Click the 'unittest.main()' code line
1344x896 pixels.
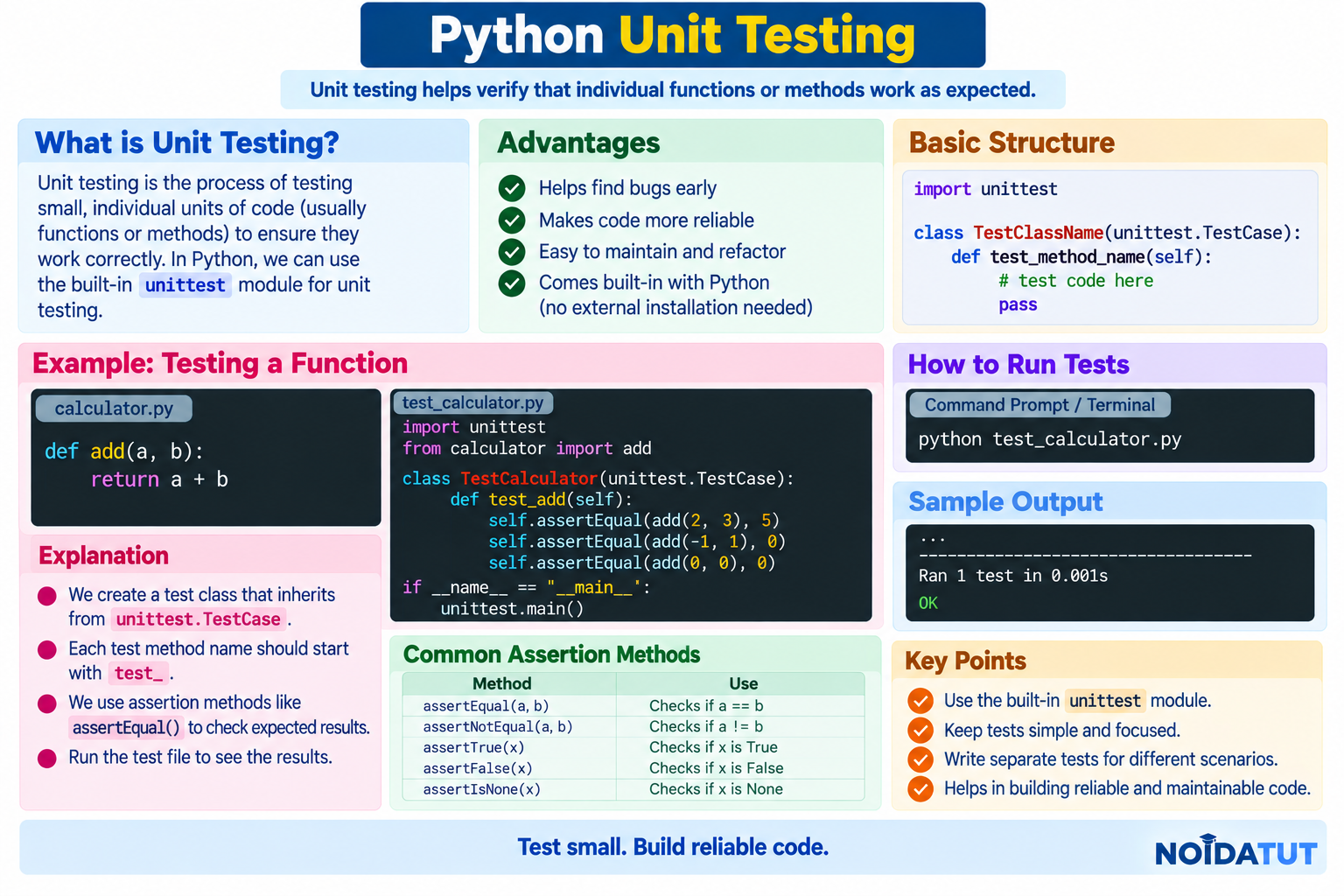coord(512,609)
